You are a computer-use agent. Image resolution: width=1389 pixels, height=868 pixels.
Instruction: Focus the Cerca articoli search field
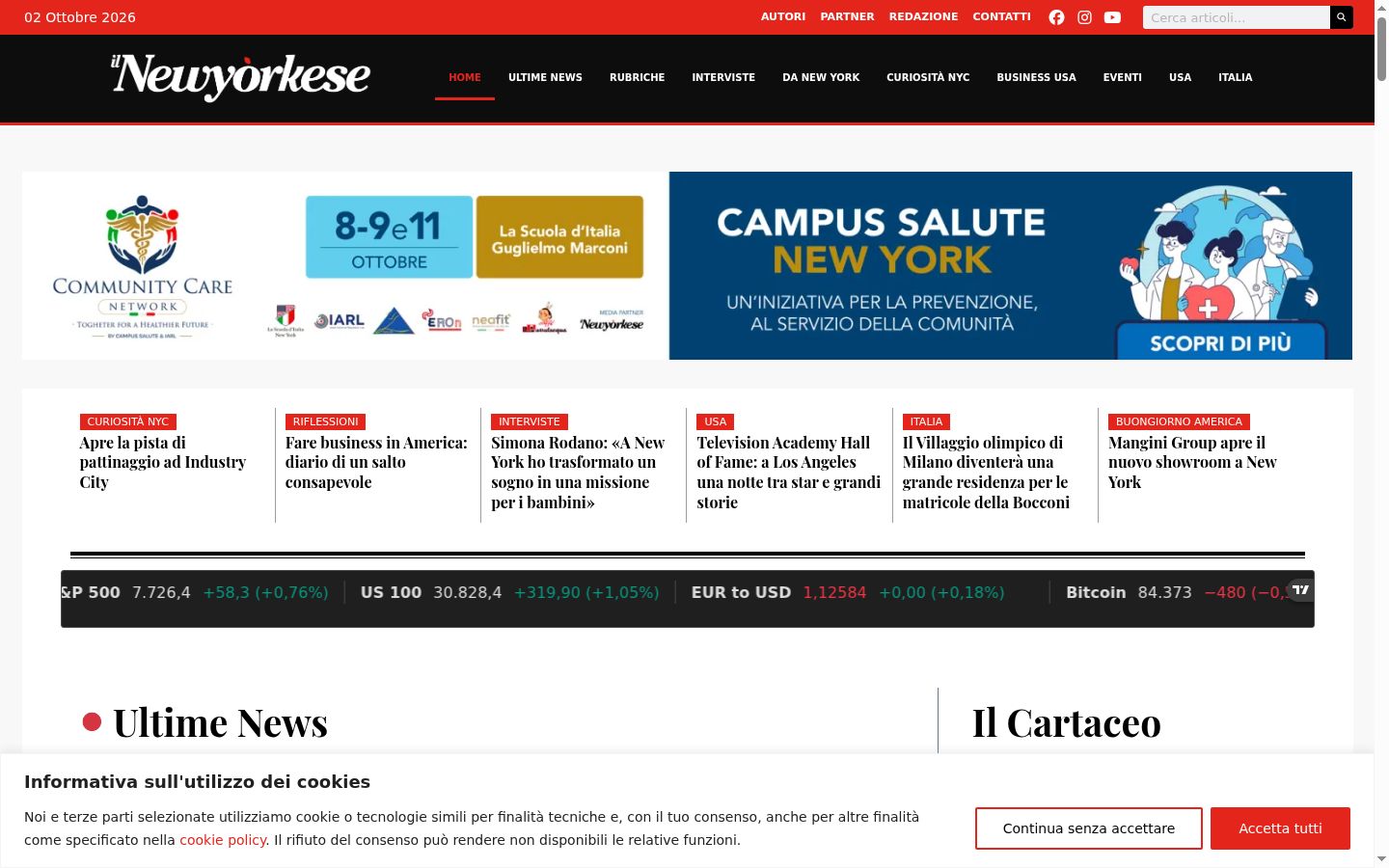[x=1236, y=17]
